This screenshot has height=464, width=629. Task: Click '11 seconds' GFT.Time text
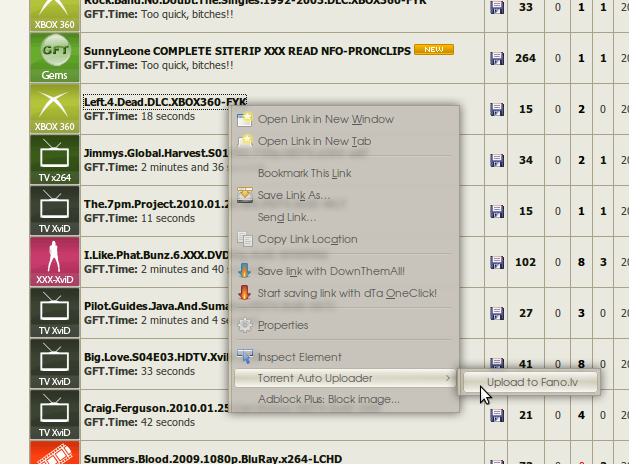(168, 218)
